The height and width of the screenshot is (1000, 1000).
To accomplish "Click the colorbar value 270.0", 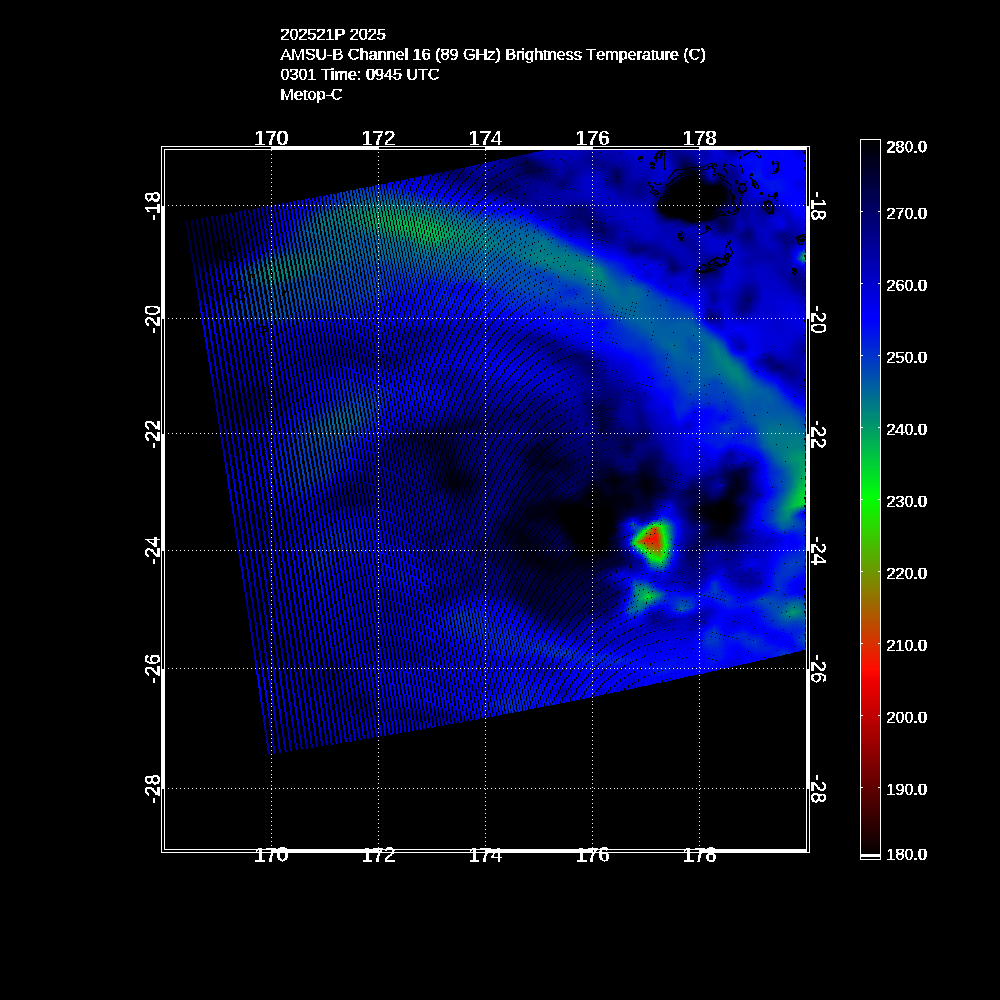I will point(906,214).
